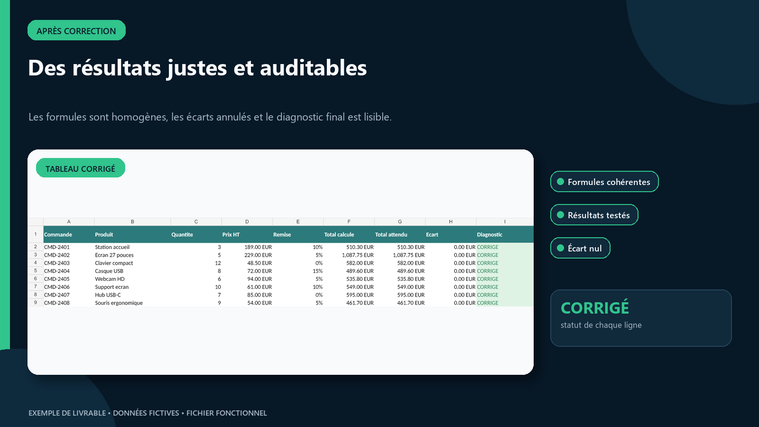Click the Station accueil product cell

pos(132,247)
